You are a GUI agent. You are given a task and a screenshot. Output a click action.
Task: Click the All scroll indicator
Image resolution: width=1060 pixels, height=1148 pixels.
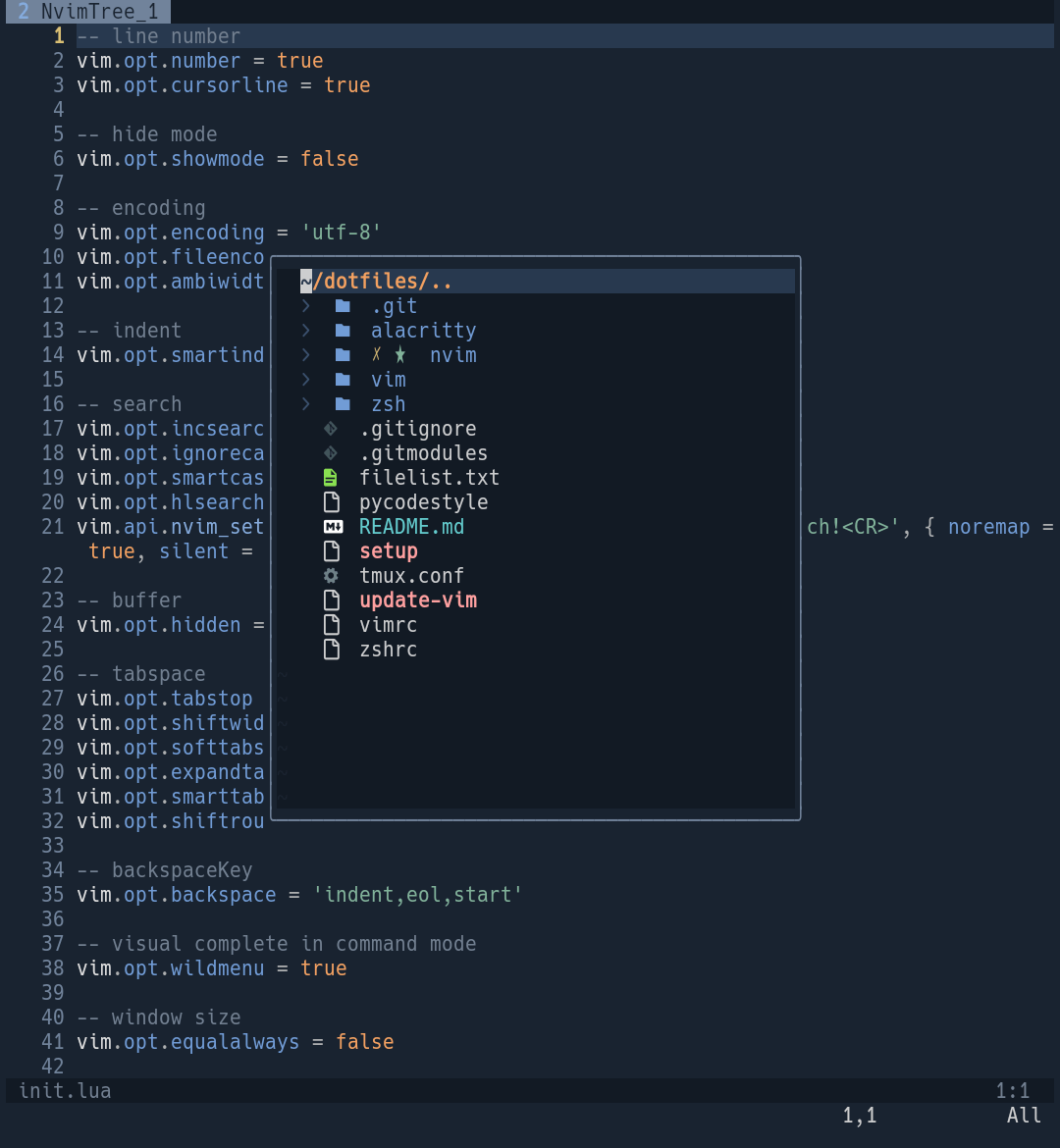coord(1024,1116)
